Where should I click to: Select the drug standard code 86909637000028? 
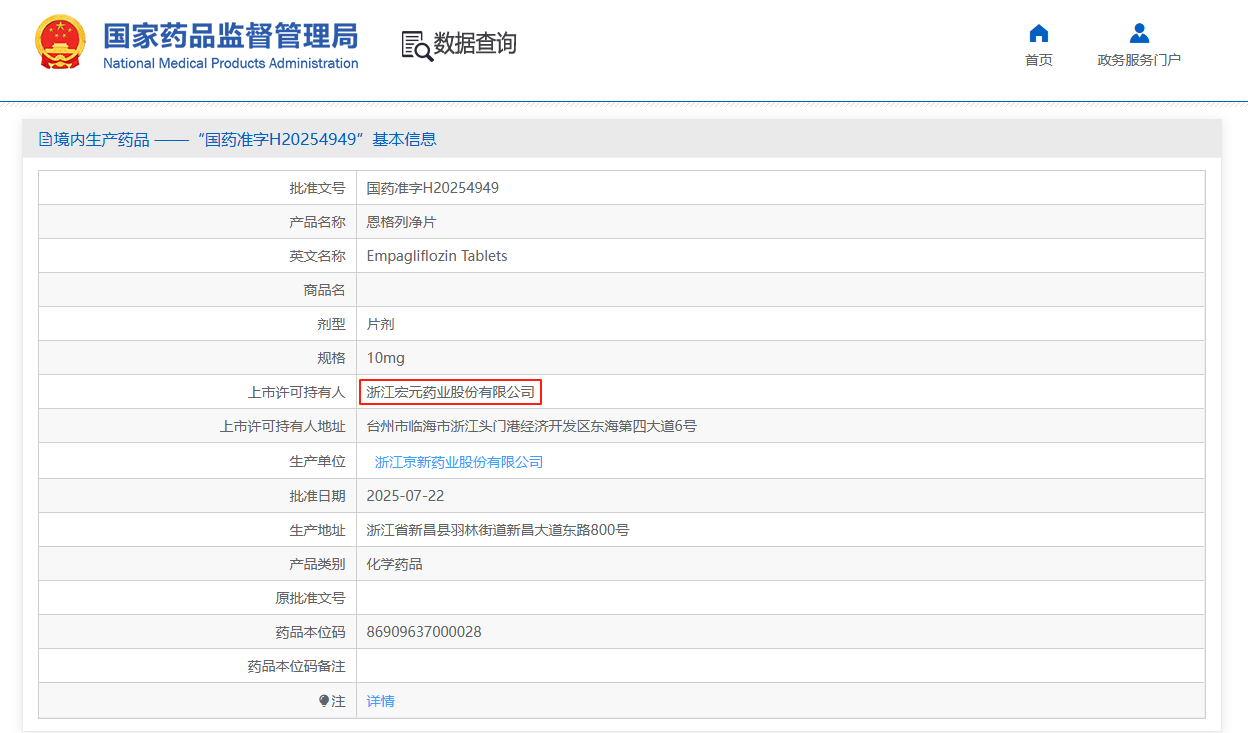click(x=424, y=632)
